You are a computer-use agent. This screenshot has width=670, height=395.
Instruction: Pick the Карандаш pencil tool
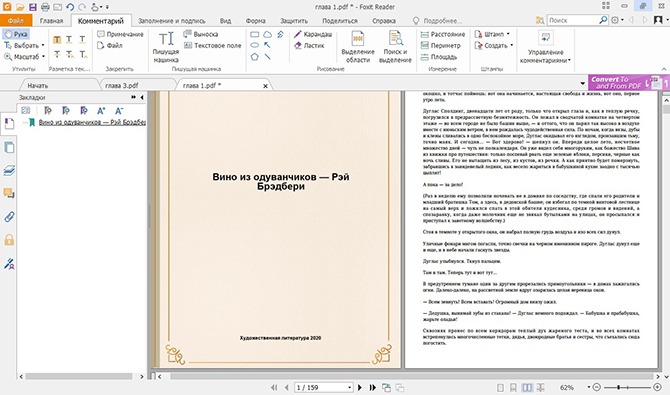(x=313, y=34)
